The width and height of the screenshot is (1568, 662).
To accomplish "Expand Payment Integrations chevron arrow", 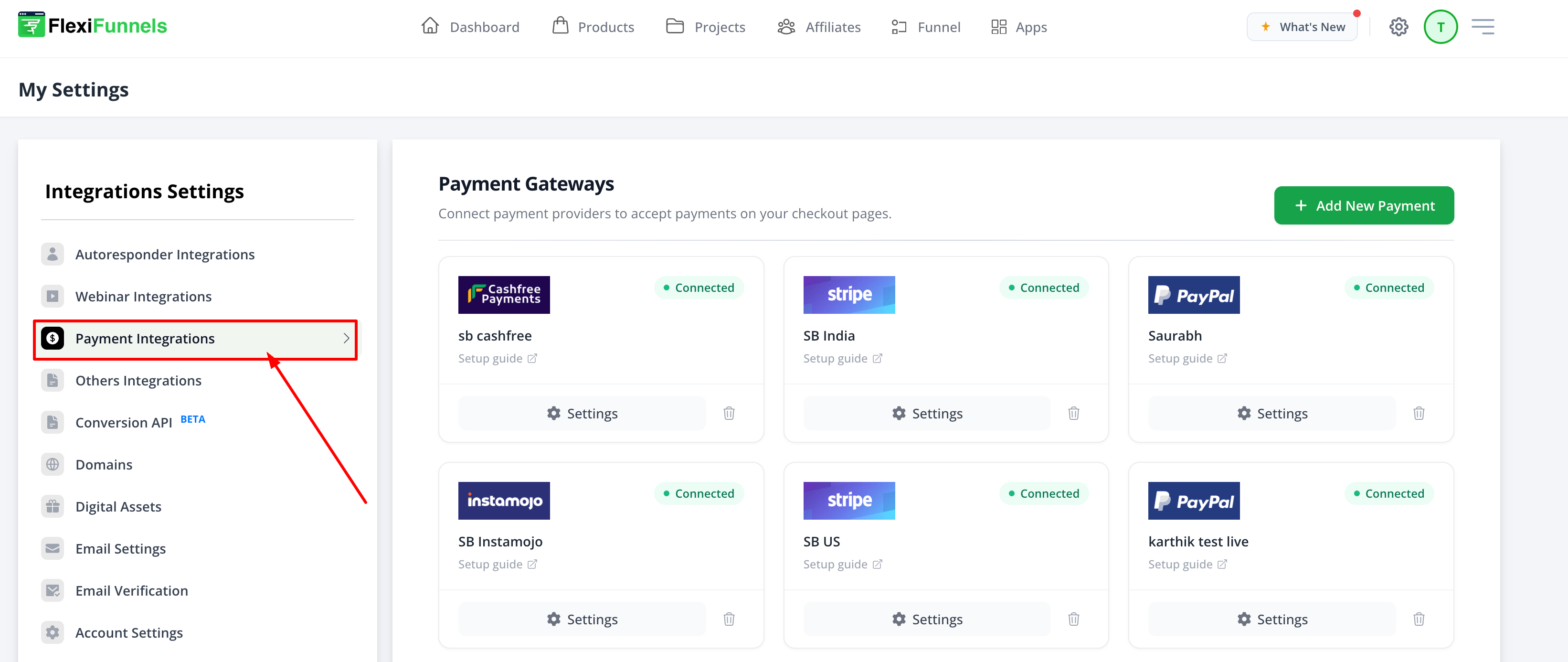I will (346, 339).
